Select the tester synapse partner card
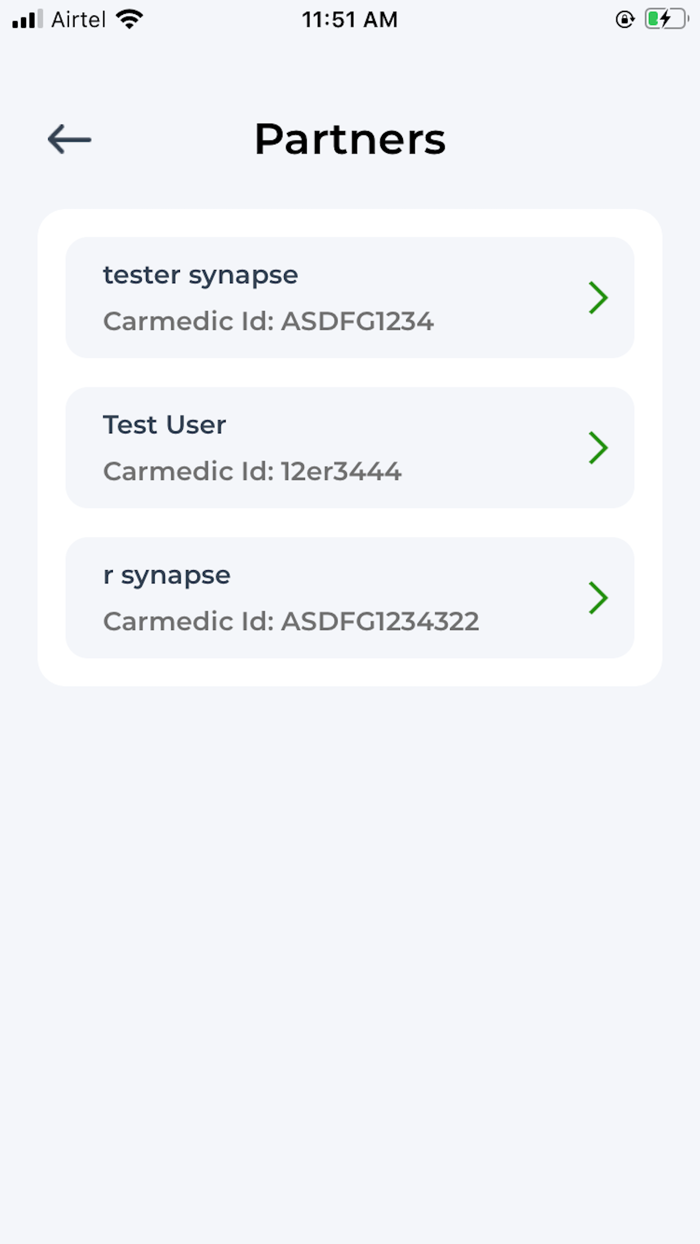The image size is (700, 1244). [x=349, y=297]
